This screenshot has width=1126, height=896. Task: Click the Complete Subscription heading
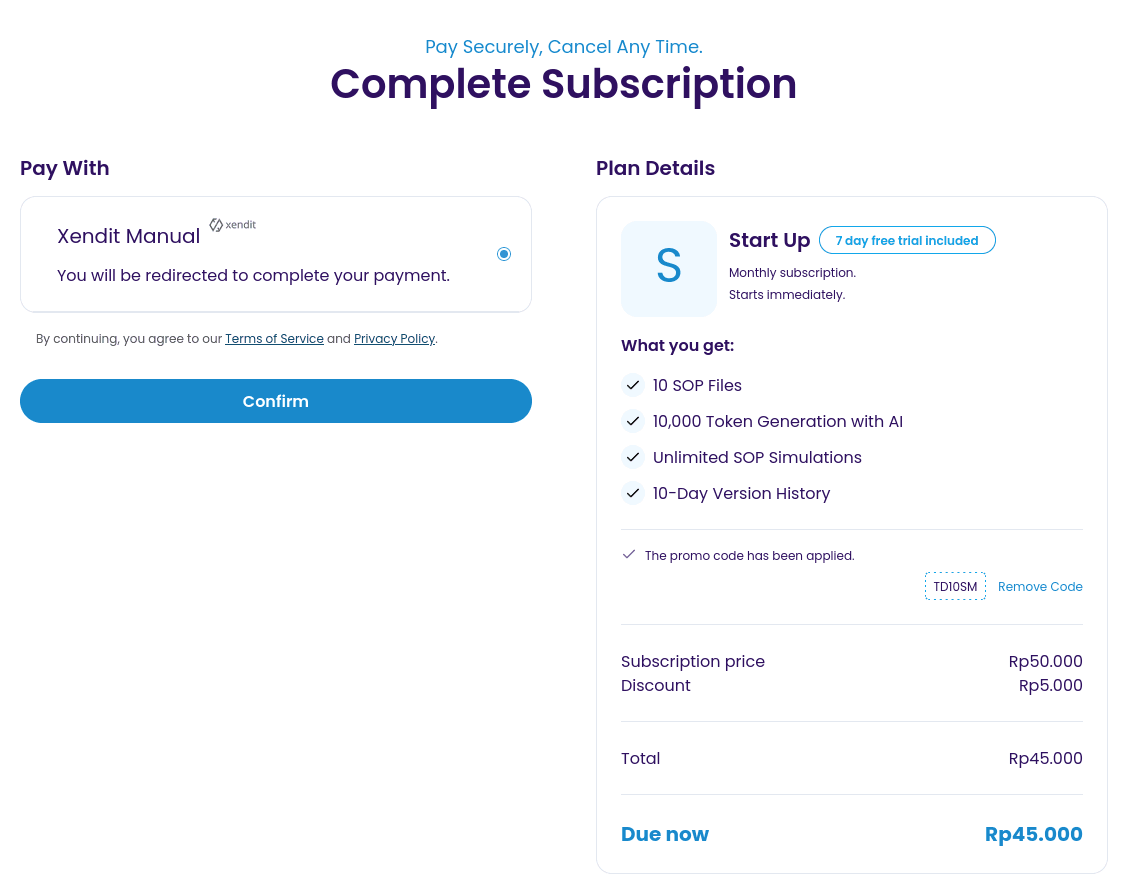563,84
